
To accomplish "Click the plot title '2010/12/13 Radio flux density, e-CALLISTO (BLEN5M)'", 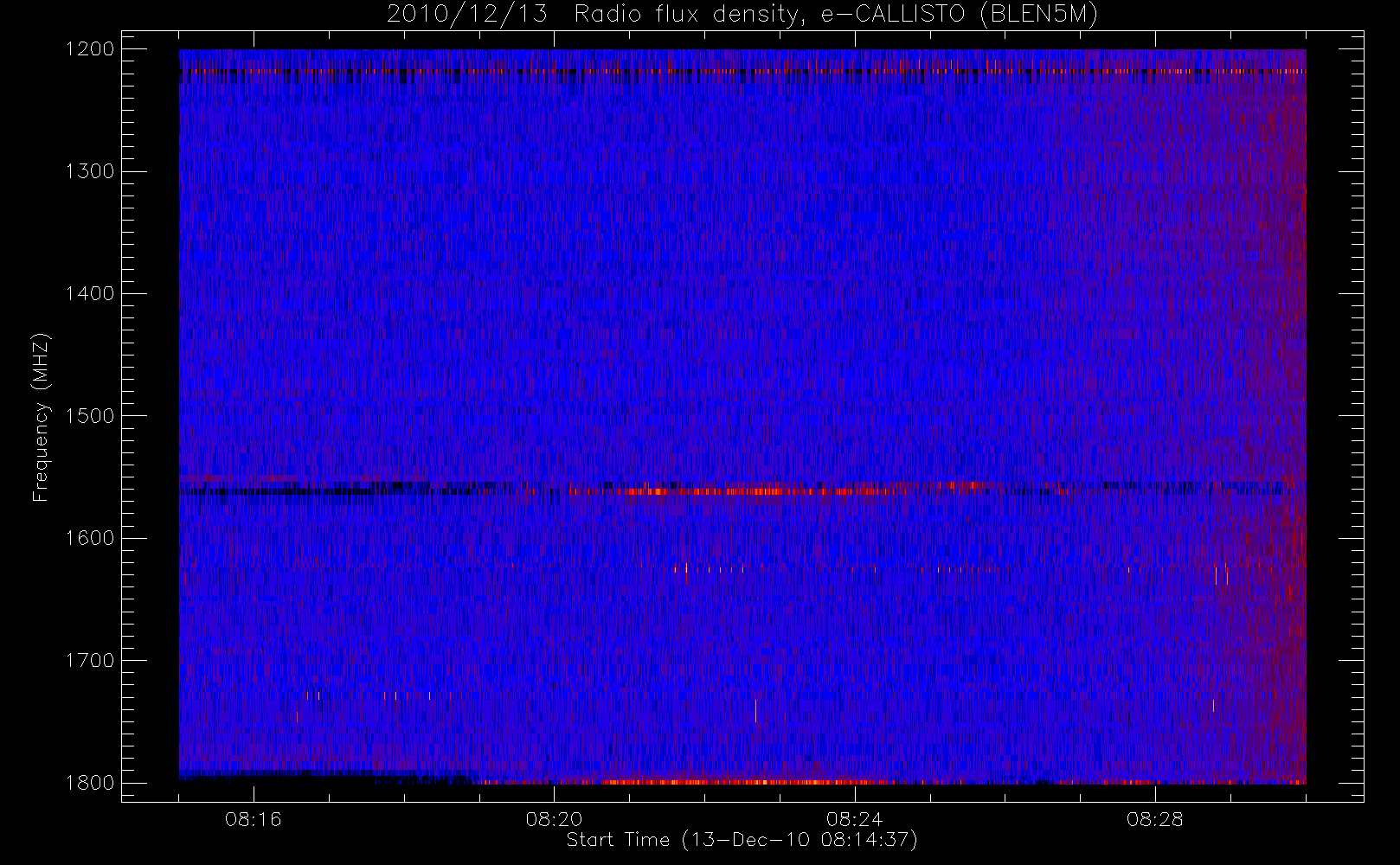I will pos(742,15).
